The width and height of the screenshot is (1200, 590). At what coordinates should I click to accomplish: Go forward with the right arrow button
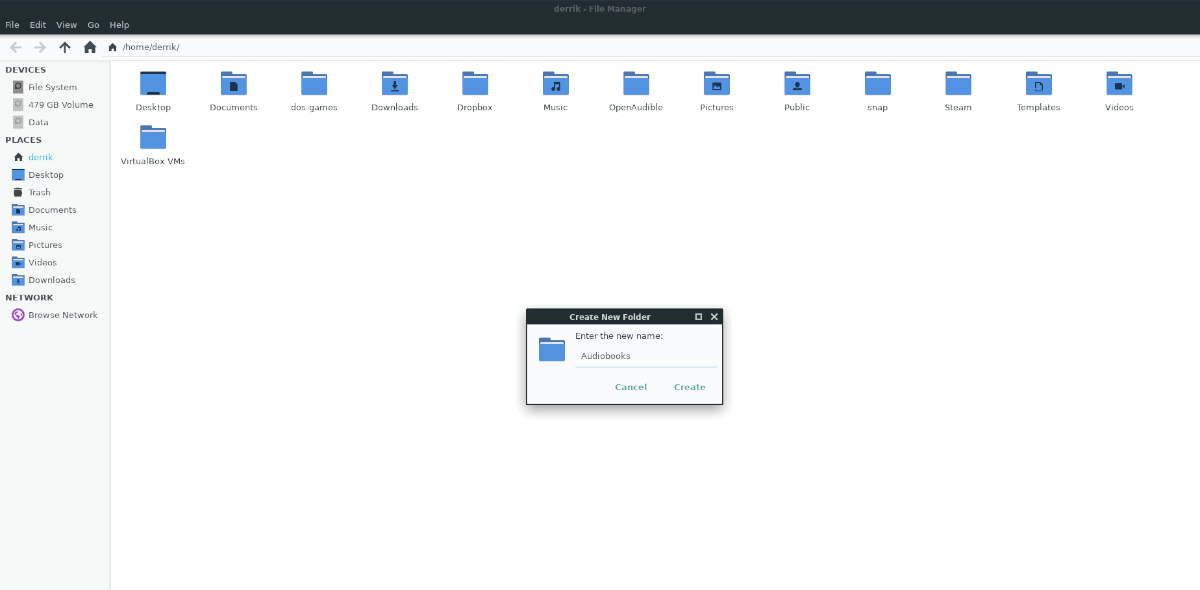[x=40, y=47]
